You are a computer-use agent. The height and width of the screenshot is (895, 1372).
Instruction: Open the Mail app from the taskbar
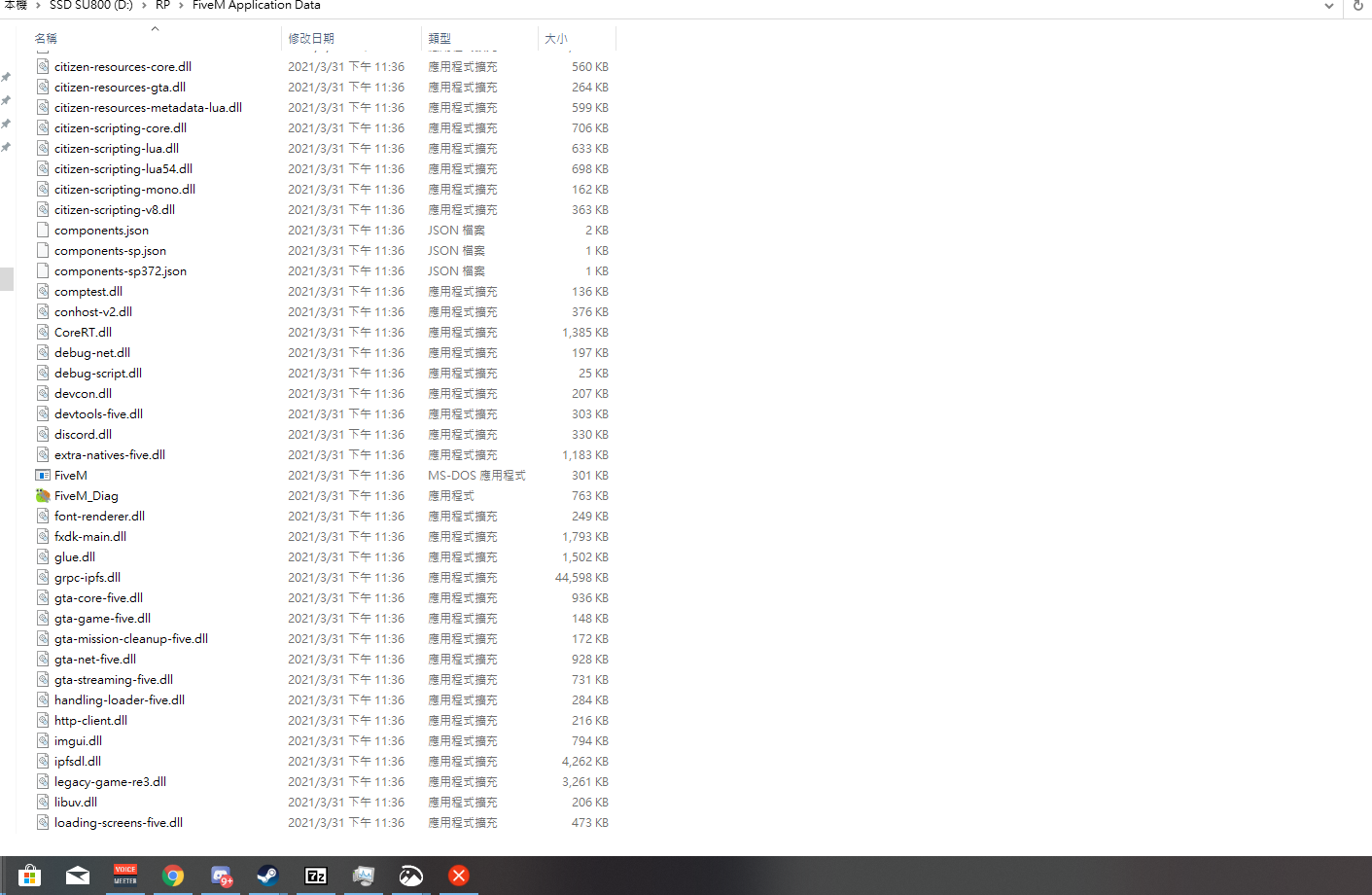tap(78, 876)
